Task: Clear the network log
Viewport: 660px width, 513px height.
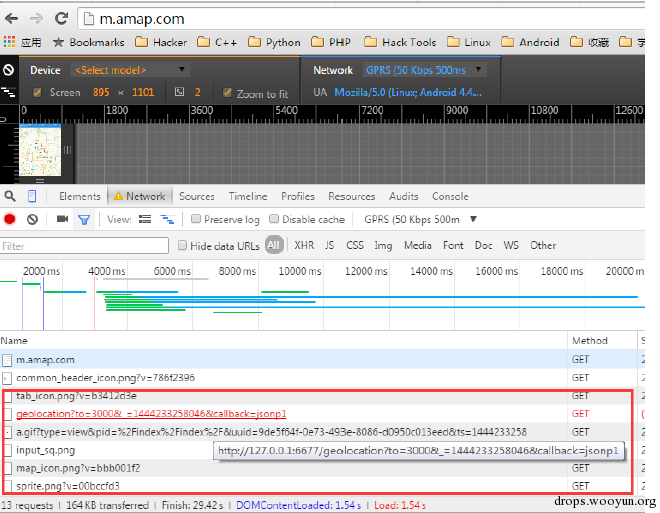Action: coord(32,219)
